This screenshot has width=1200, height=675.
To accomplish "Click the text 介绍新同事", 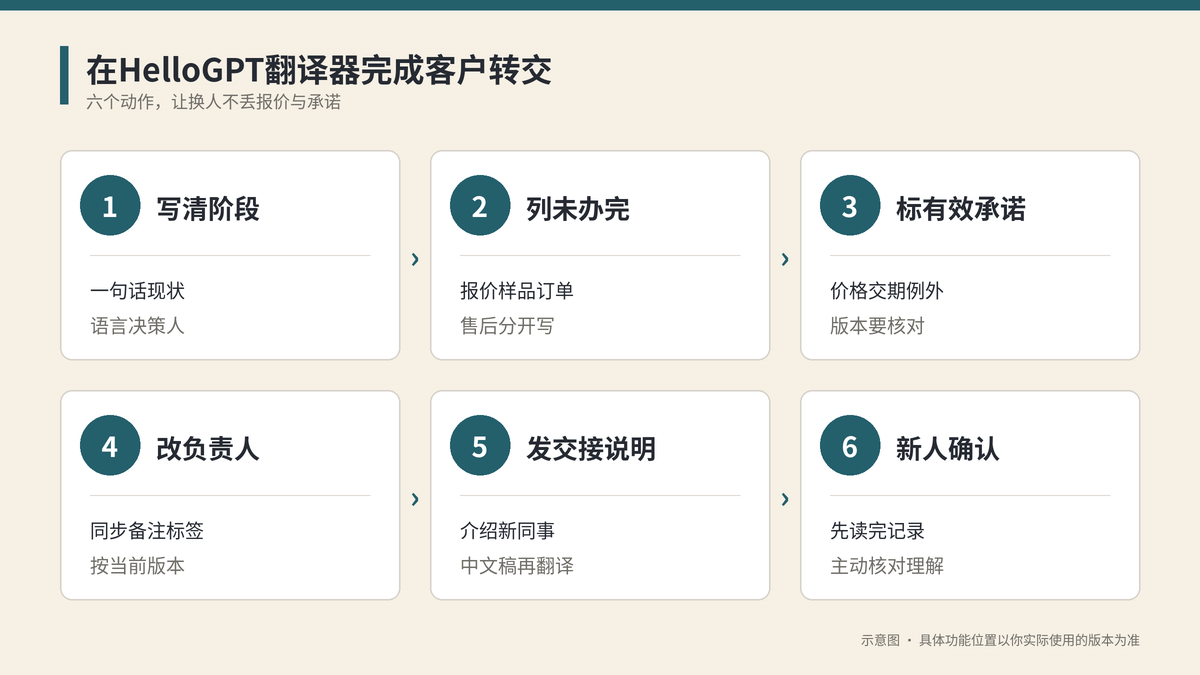I will [508, 531].
